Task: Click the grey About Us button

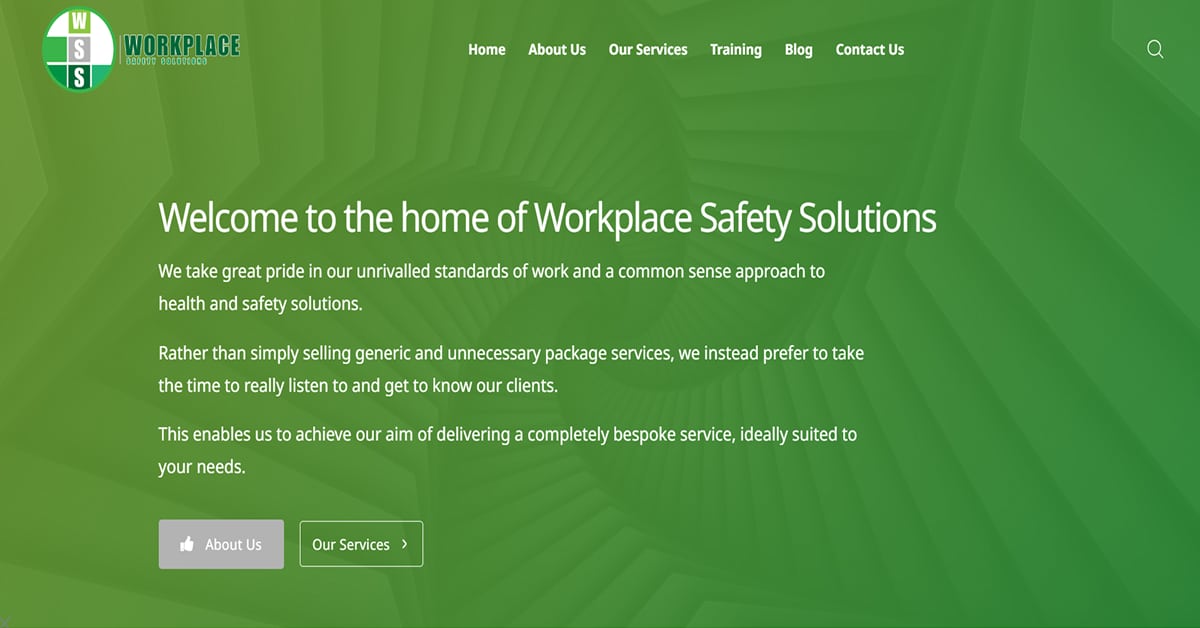Action: 221,544
